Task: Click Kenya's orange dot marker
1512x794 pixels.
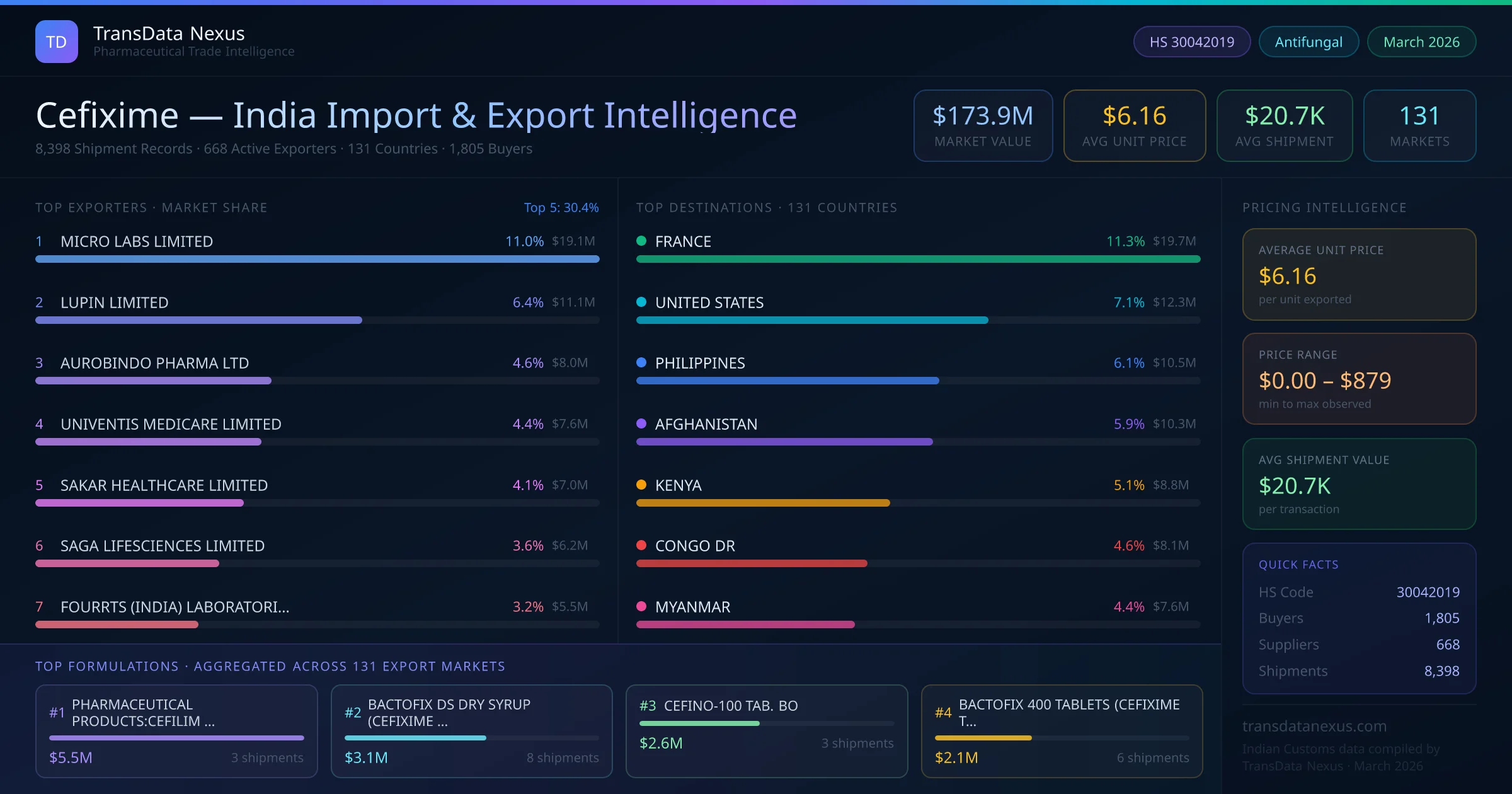Action: tap(641, 485)
